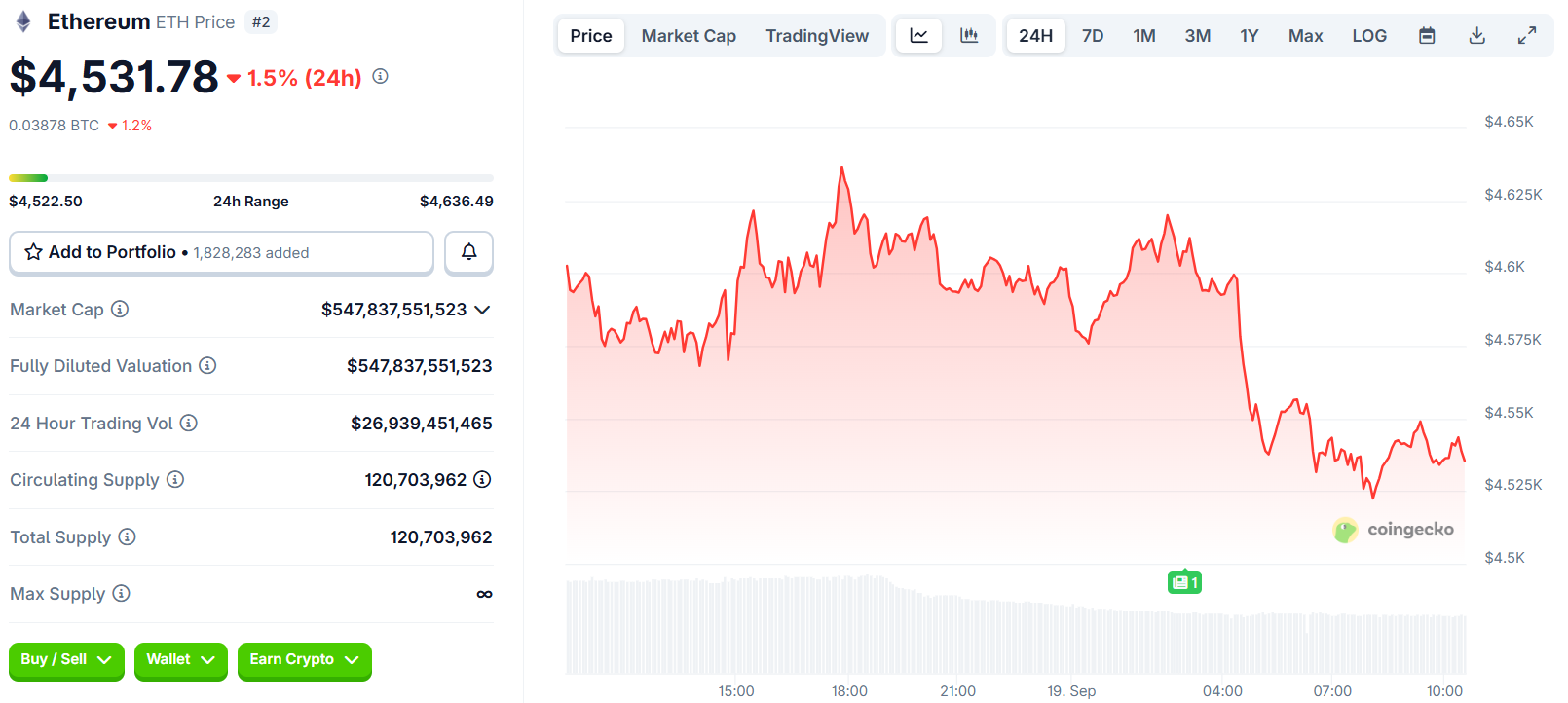Click the red 1.5% (24h) change text
Image resolution: width=1568 pixels, height=703 pixels.
(x=304, y=78)
